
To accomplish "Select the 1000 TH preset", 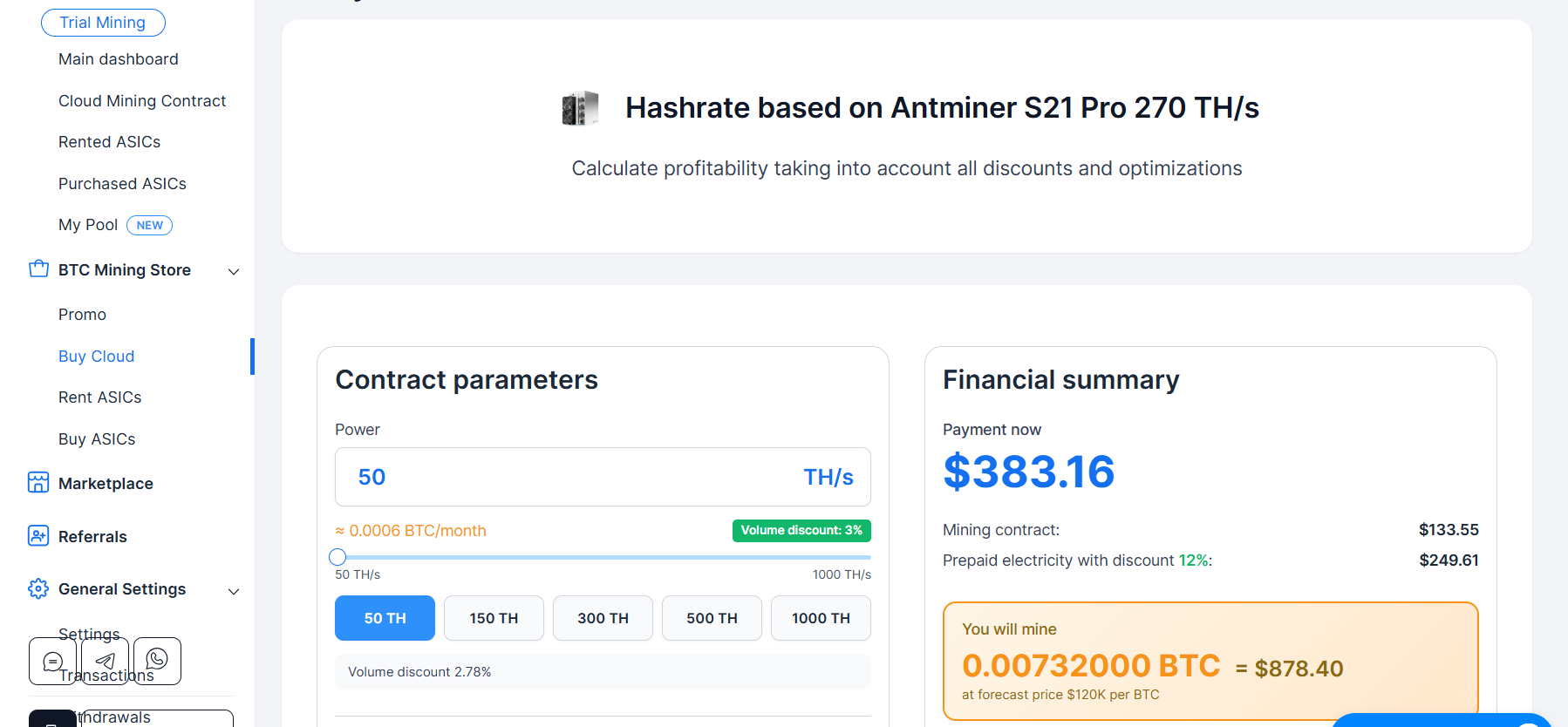I will 821,618.
